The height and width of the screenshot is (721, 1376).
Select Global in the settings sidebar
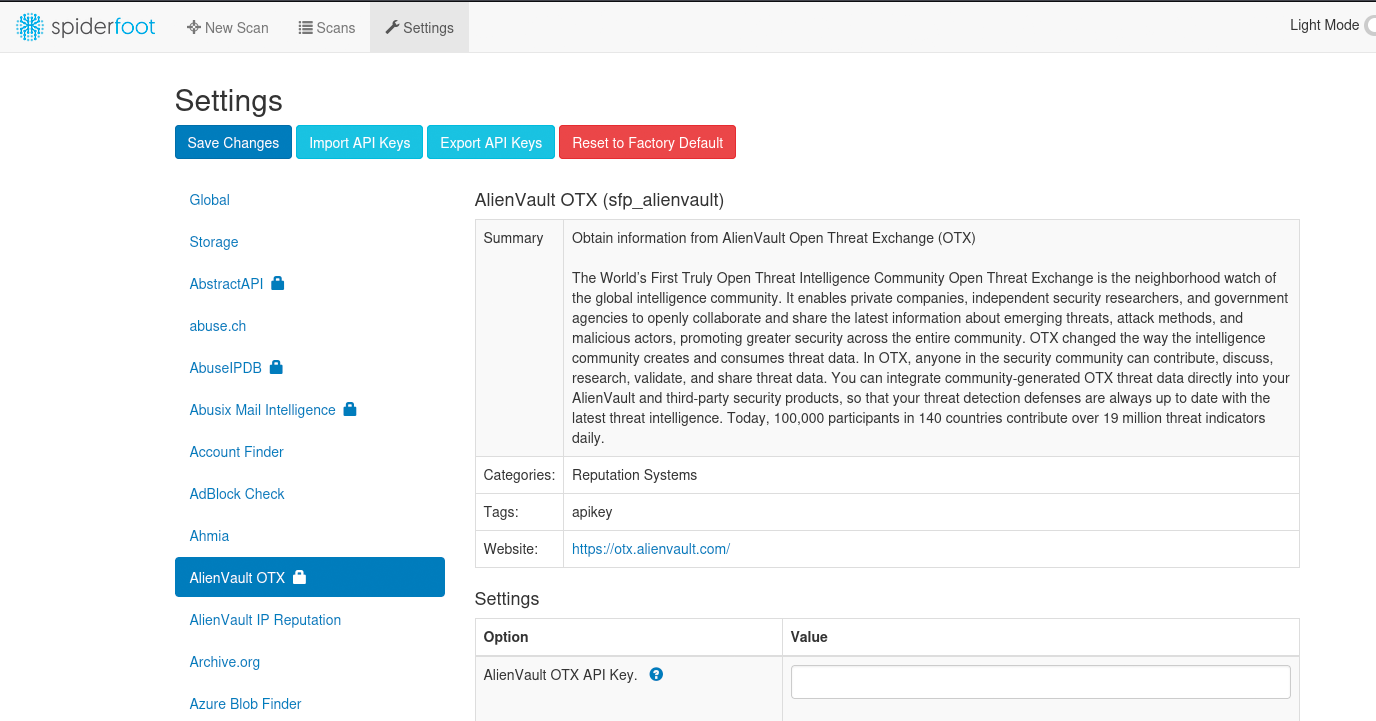pyautogui.click(x=310, y=200)
